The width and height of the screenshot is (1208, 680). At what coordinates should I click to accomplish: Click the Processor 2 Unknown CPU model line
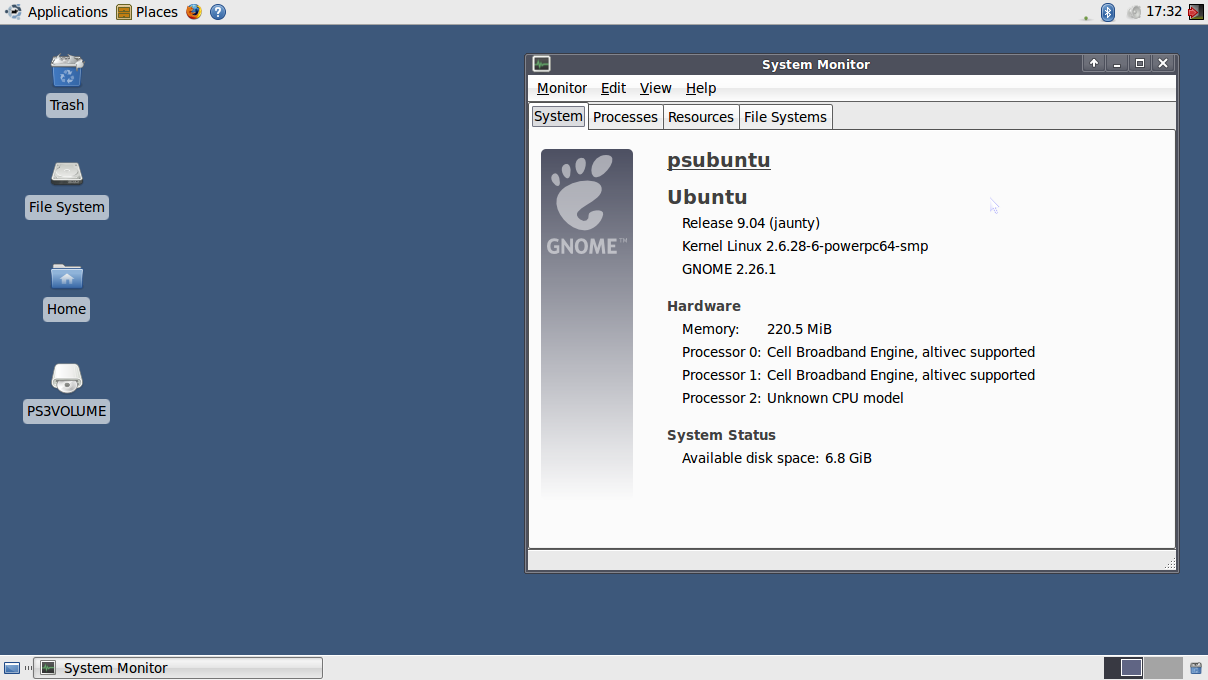click(793, 398)
